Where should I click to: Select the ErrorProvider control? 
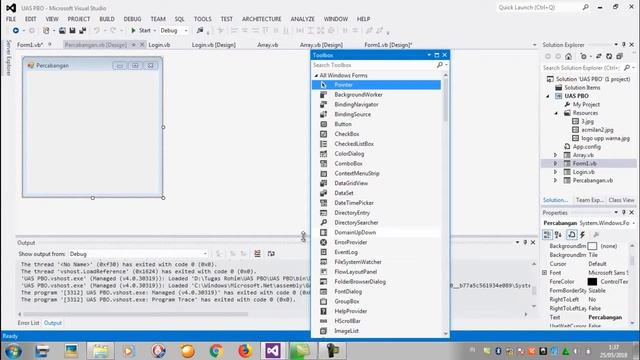tap(376, 242)
